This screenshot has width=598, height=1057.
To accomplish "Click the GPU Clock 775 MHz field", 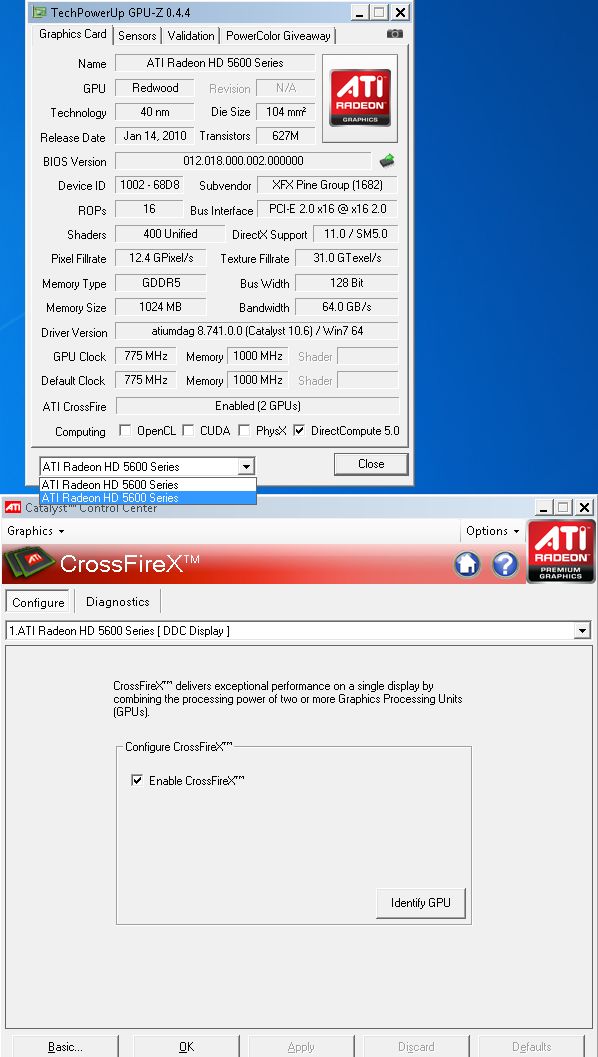I will [146, 356].
